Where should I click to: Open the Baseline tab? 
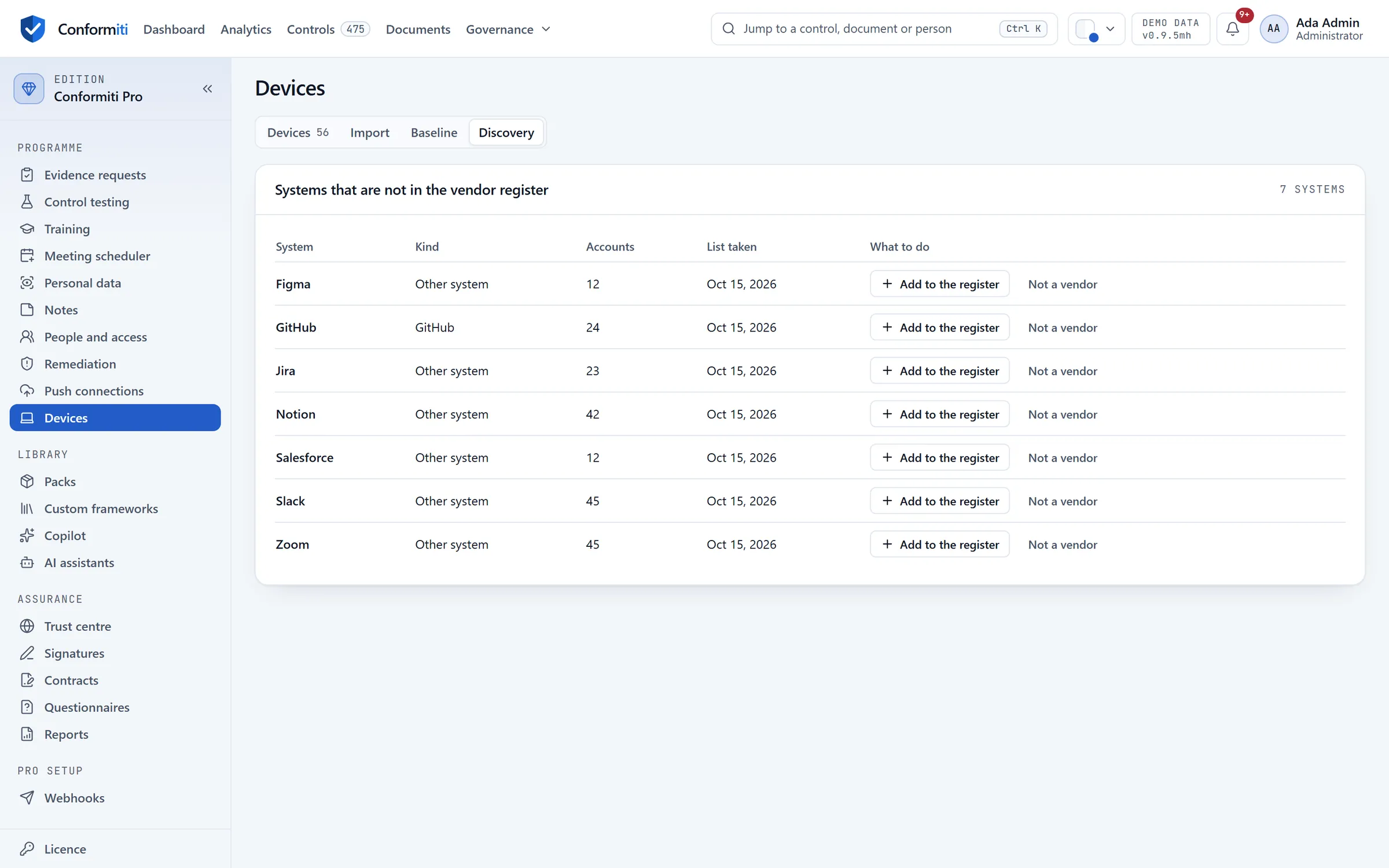[x=434, y=133]
